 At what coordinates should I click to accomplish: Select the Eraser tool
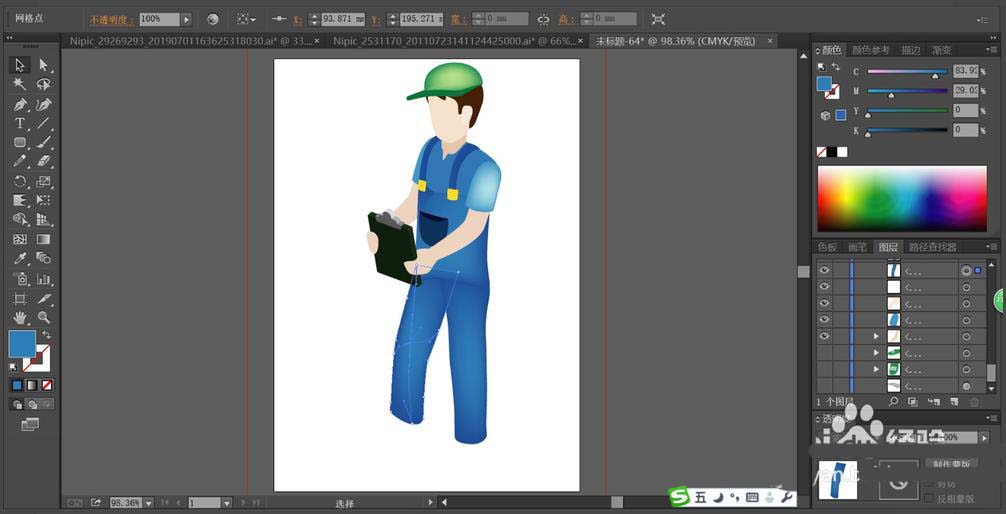(x=43, y=162)
